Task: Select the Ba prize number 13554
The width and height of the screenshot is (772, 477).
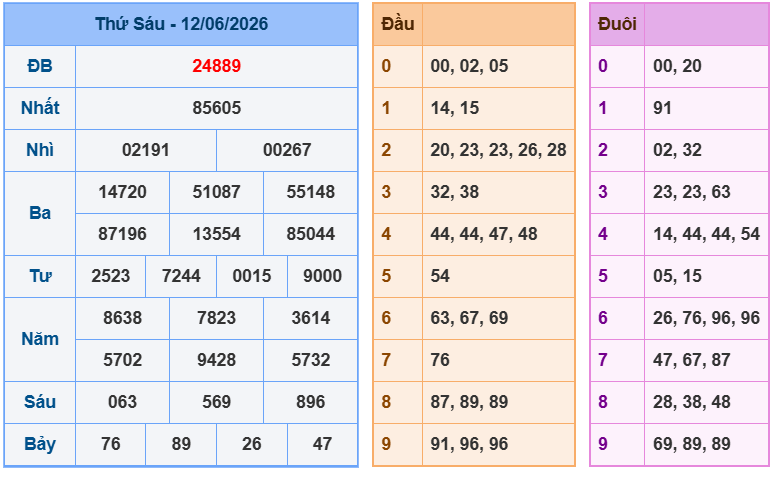Action: tap(217, 234)
